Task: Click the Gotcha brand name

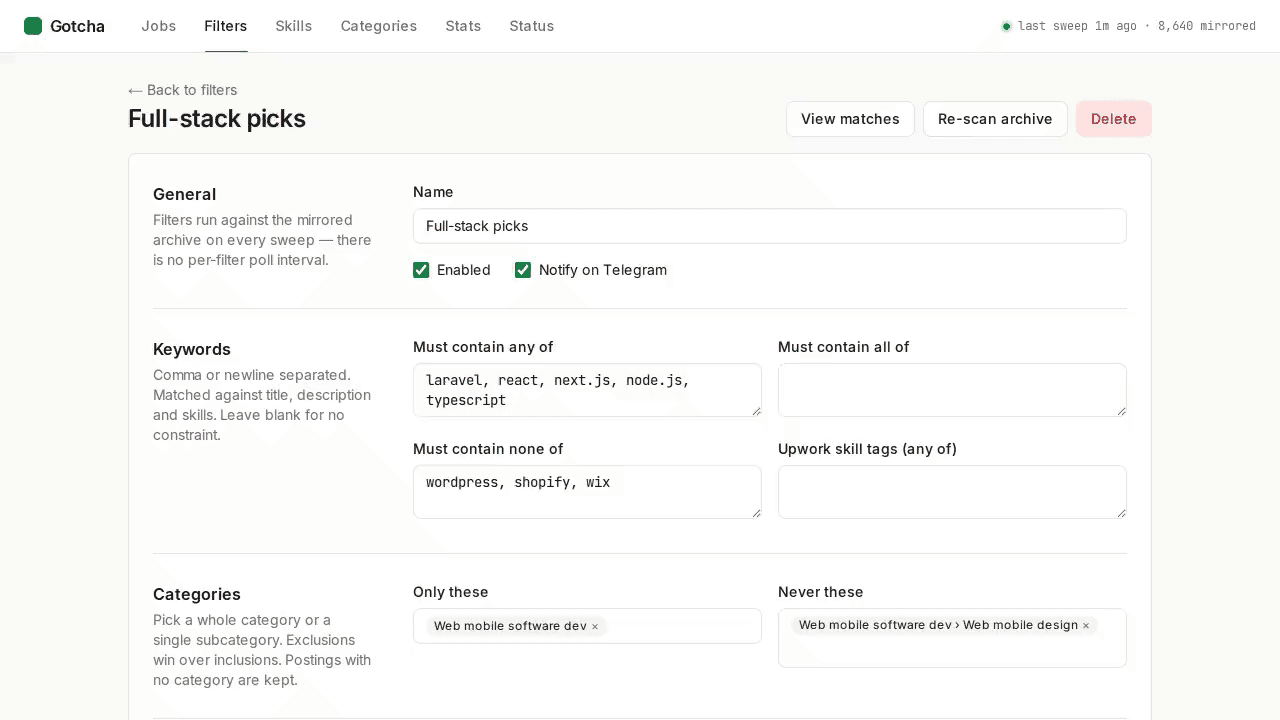Action: (77, 26)
